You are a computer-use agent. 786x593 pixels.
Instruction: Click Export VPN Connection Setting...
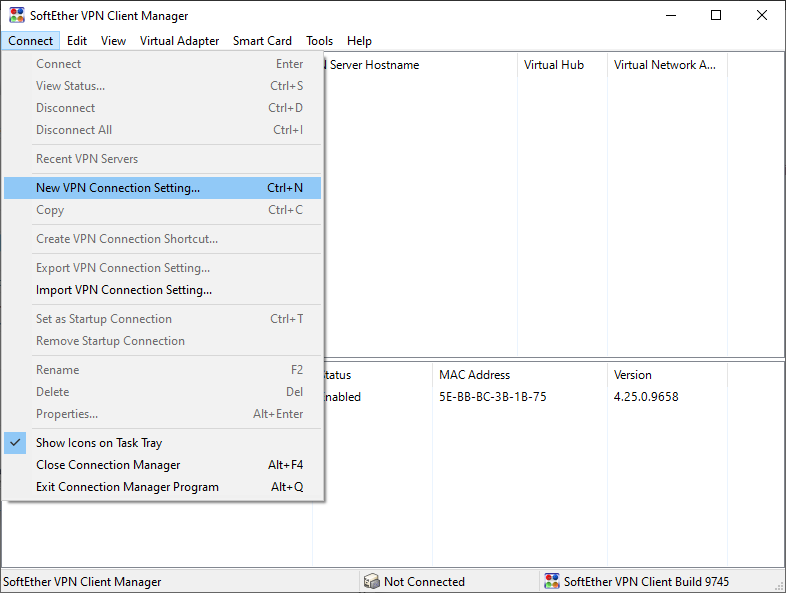click(x=162, y=268)
